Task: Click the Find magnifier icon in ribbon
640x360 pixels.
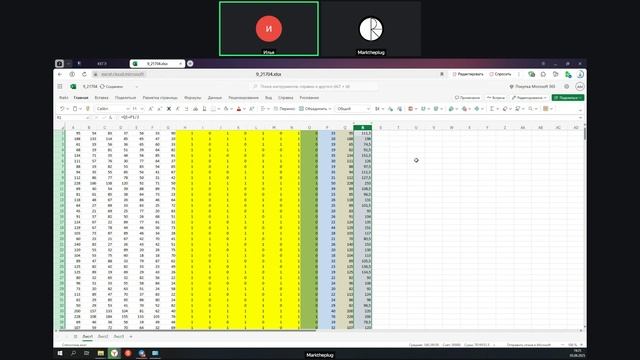Action: click(531, 109)
